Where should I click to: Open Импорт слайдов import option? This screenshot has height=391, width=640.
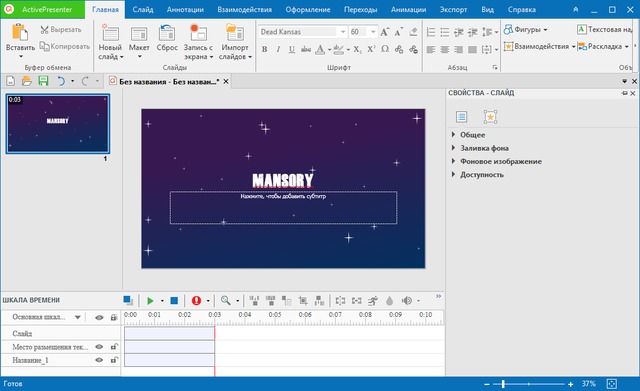(x=235, y=42)
